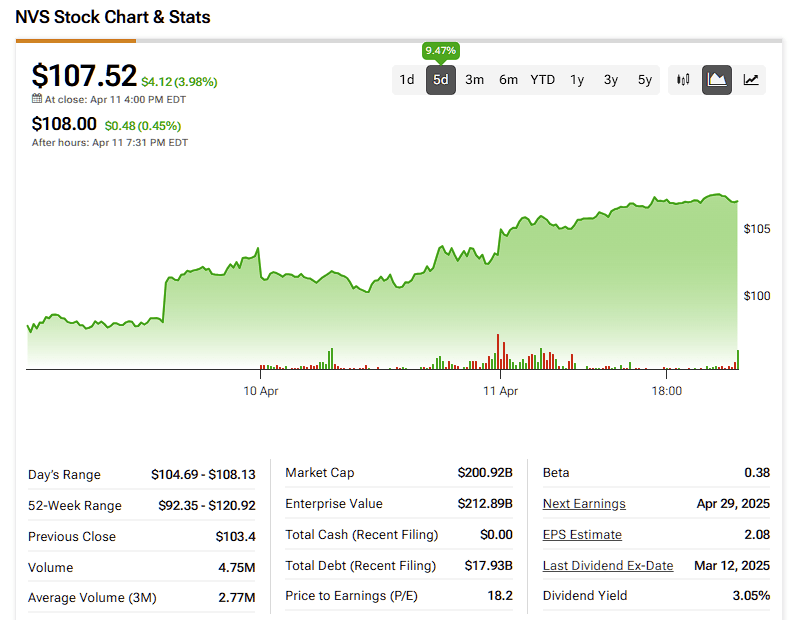The height and width of the screenshot is (620, 796).
Task: Select the 3y time range
Action: [x=611, y=80]
